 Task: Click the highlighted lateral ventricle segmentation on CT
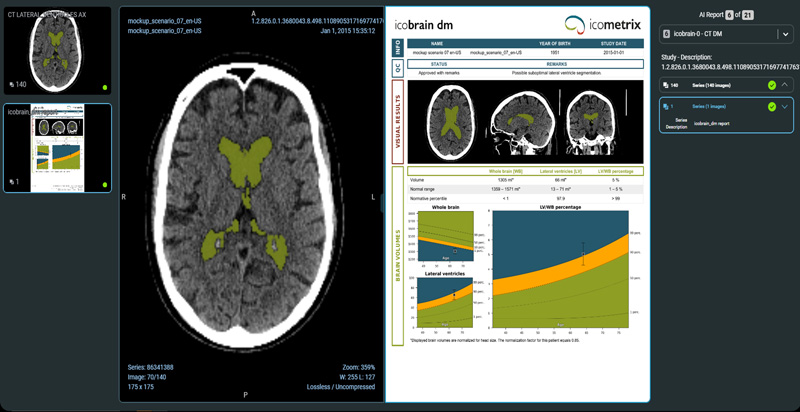click(x=246, y=161)
